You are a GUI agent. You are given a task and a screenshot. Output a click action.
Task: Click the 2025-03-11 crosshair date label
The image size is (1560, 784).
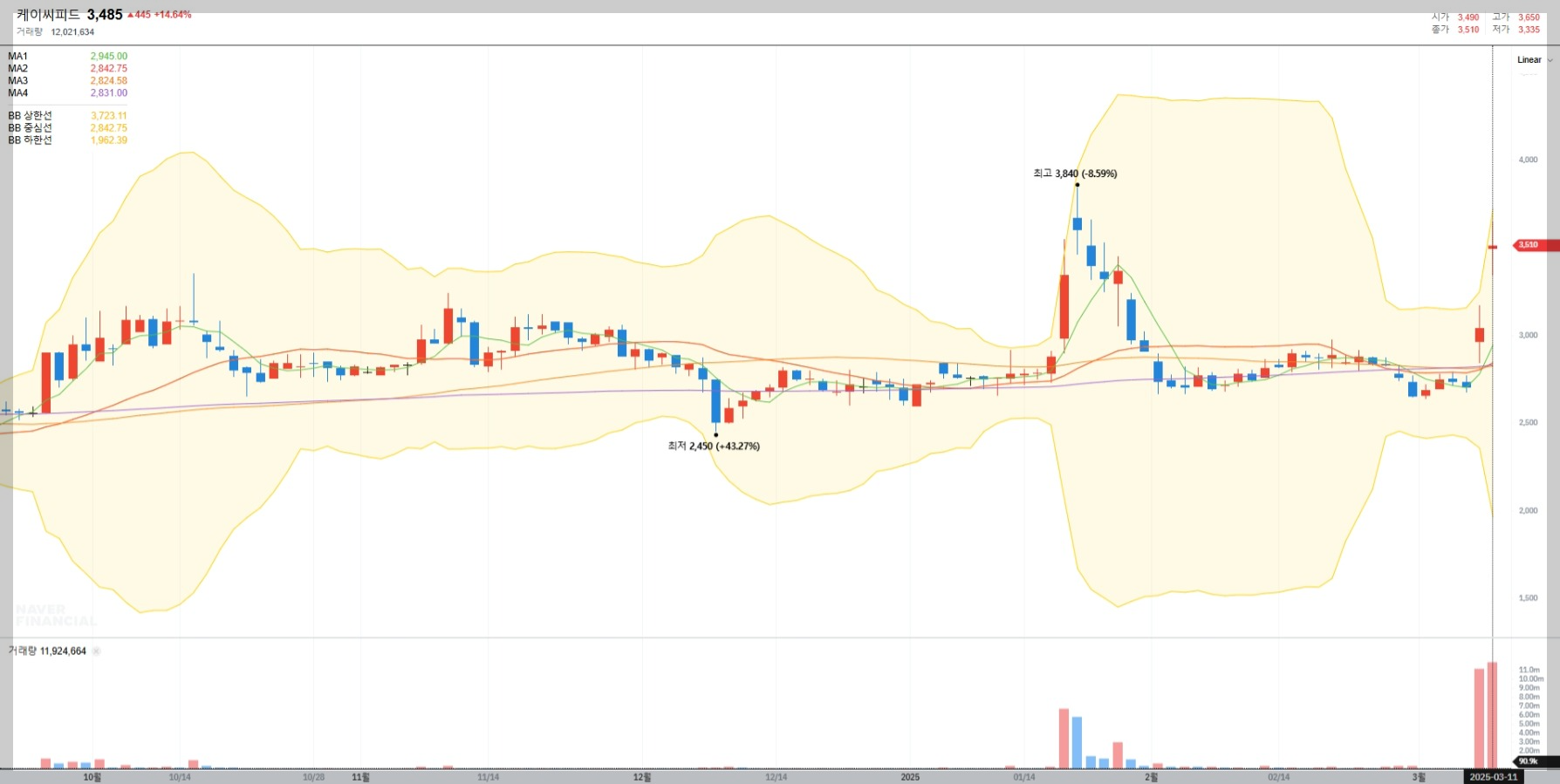coord(1493,777)
